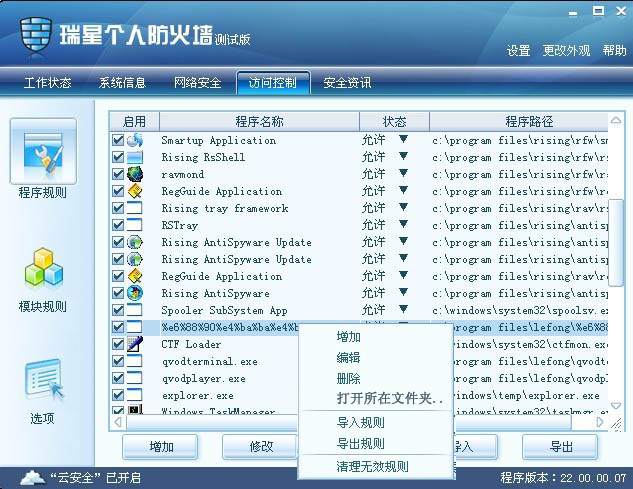Open the 帮助 link
Screen dimensions: 633x489
614,50
